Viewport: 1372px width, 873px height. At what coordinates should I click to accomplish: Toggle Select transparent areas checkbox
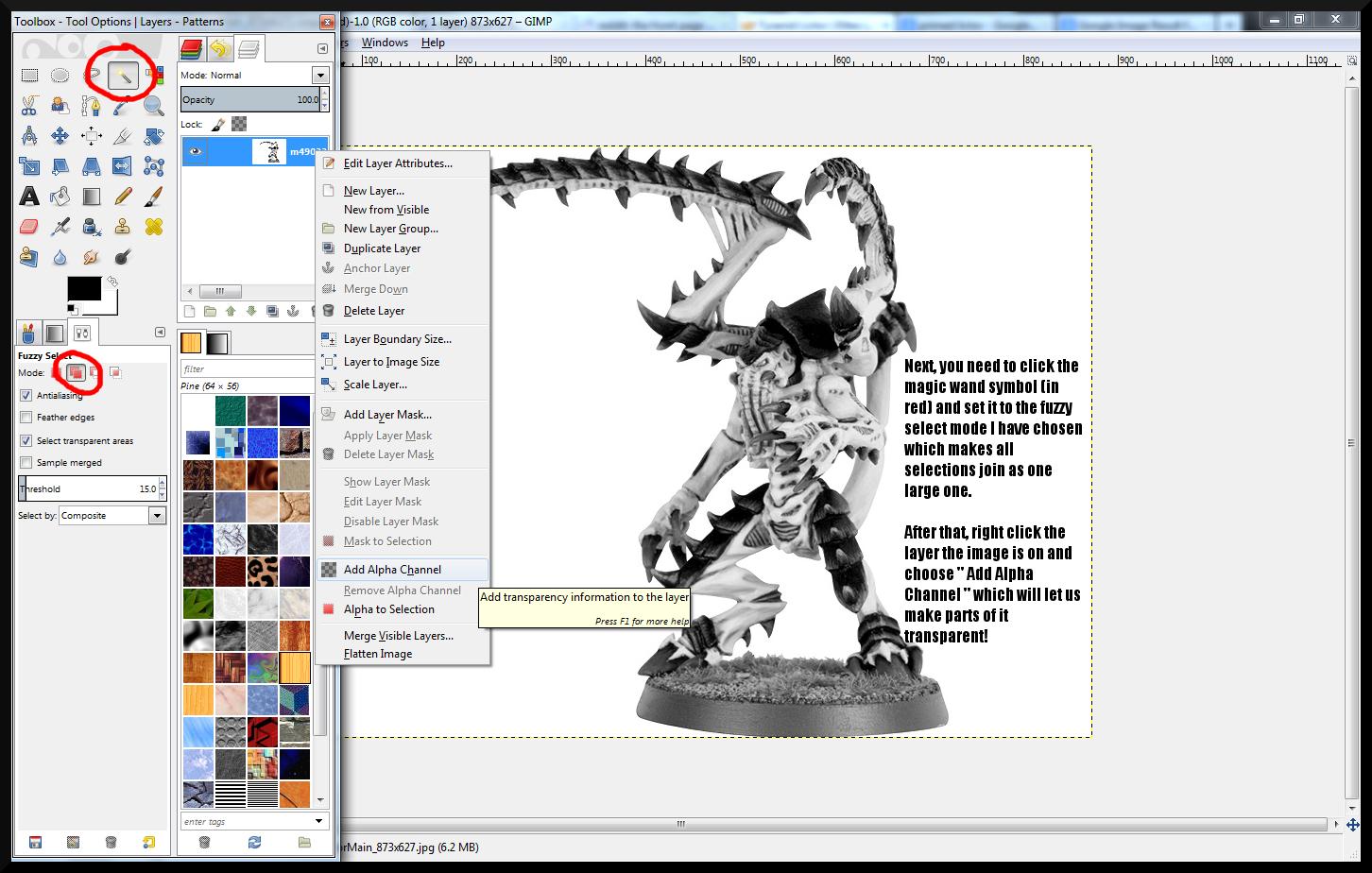tap(26, 441)
